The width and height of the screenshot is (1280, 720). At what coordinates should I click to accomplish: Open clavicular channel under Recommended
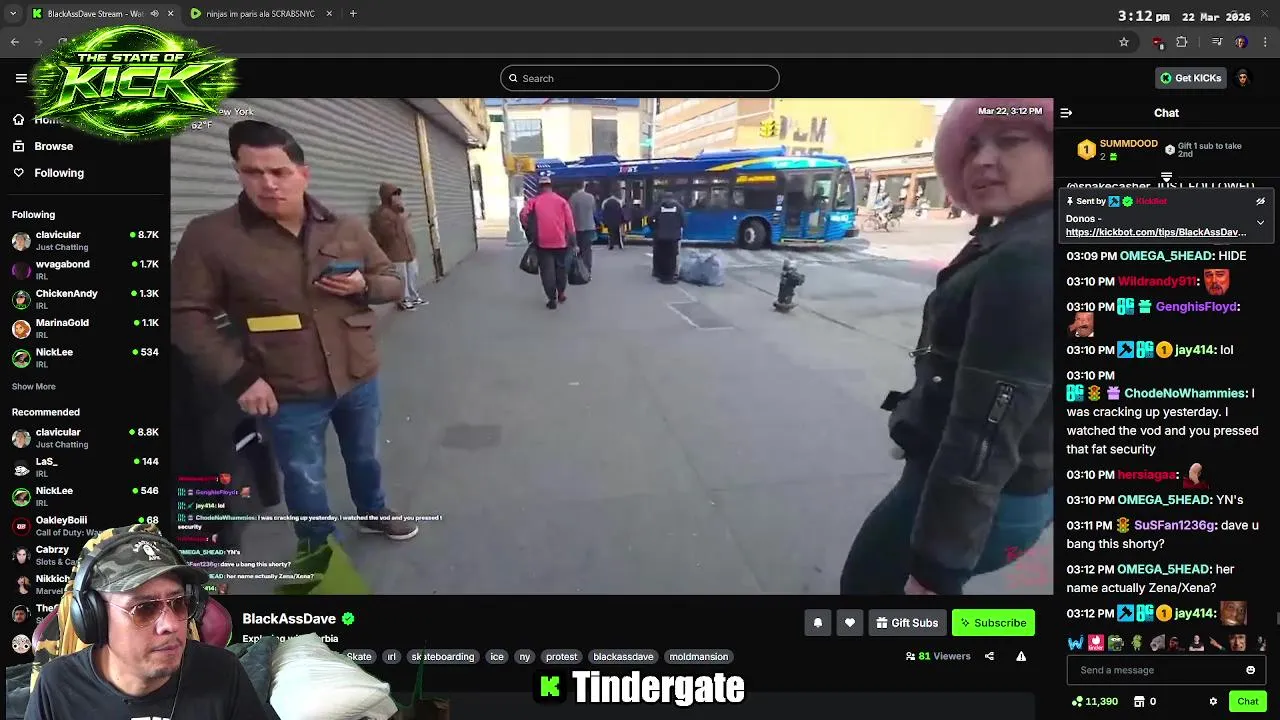85,438
